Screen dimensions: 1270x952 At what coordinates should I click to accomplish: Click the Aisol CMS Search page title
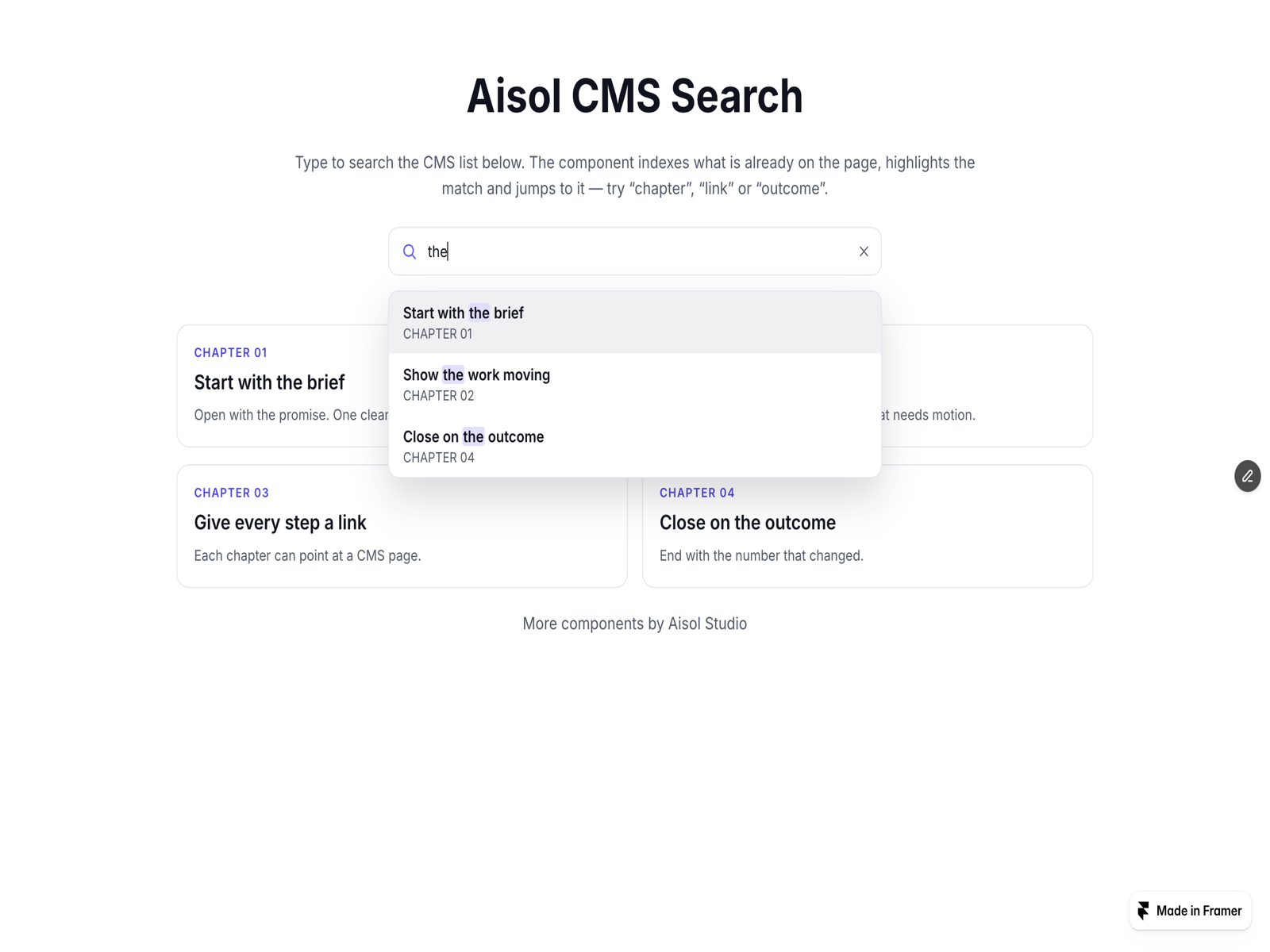point(634,96)
